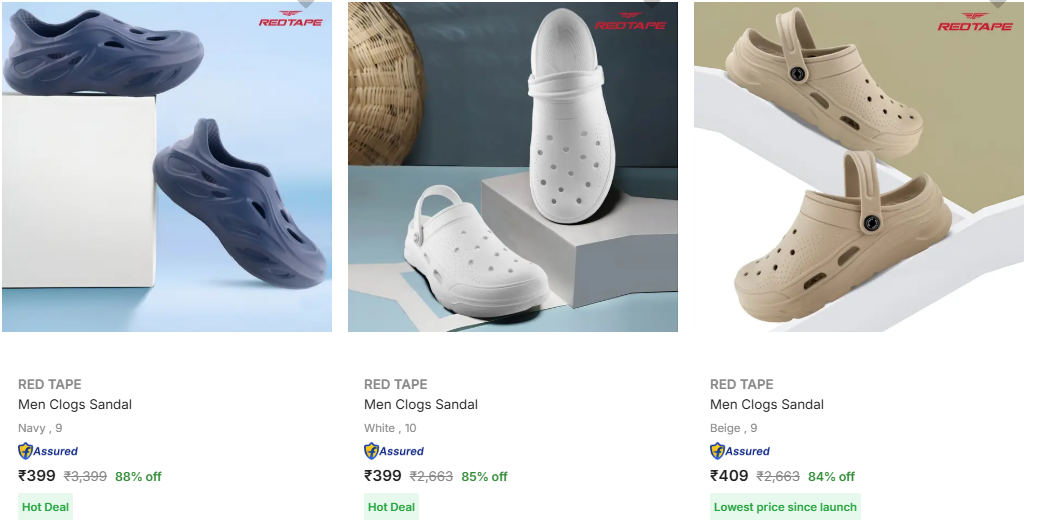This screenshot has width=1038, height=528.
Task: Click the Hot Deal tag under white clogs
Action: (391, 507)
